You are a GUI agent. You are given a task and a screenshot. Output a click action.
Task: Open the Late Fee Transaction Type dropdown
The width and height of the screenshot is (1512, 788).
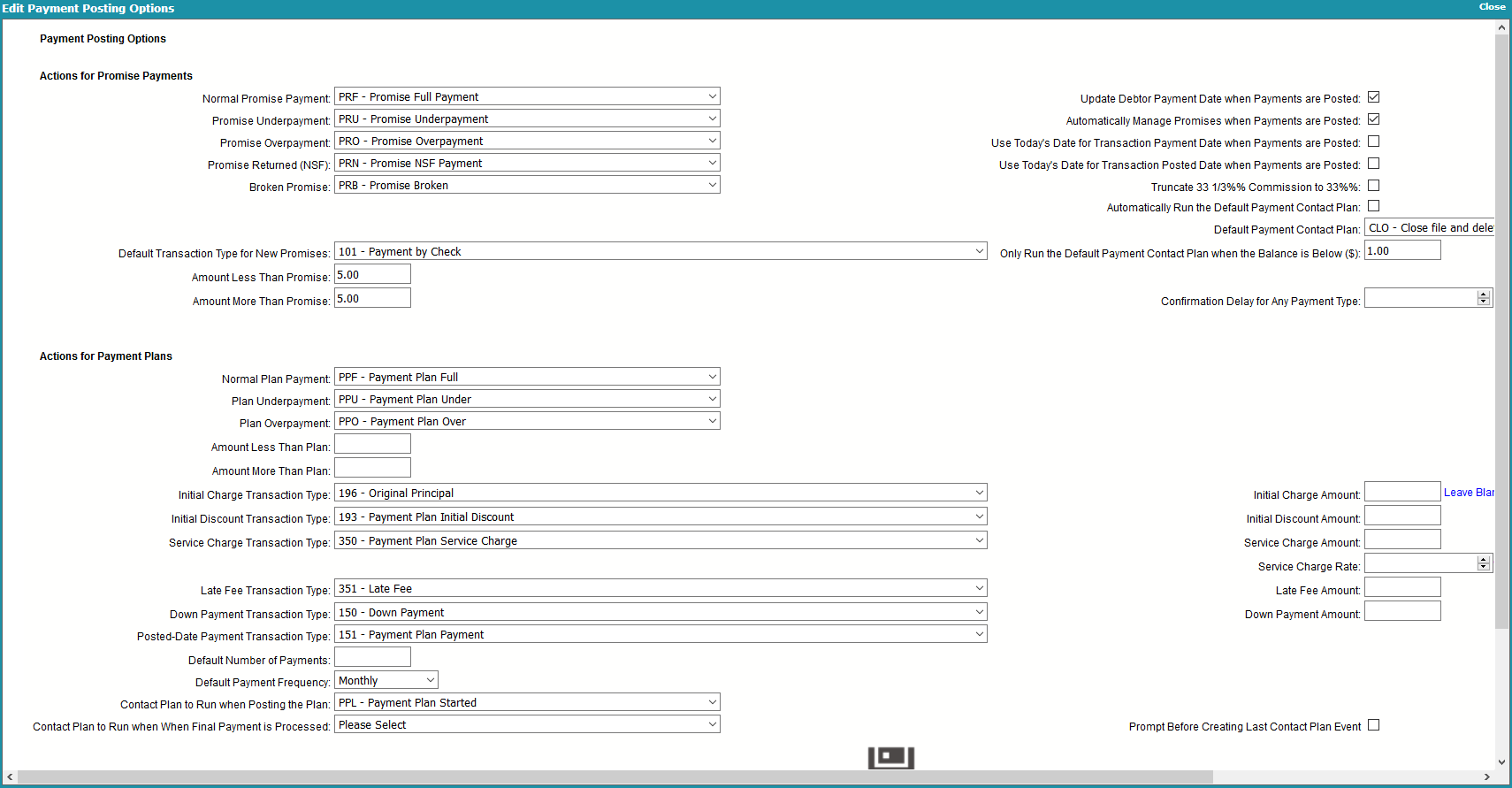click(661, 588)
